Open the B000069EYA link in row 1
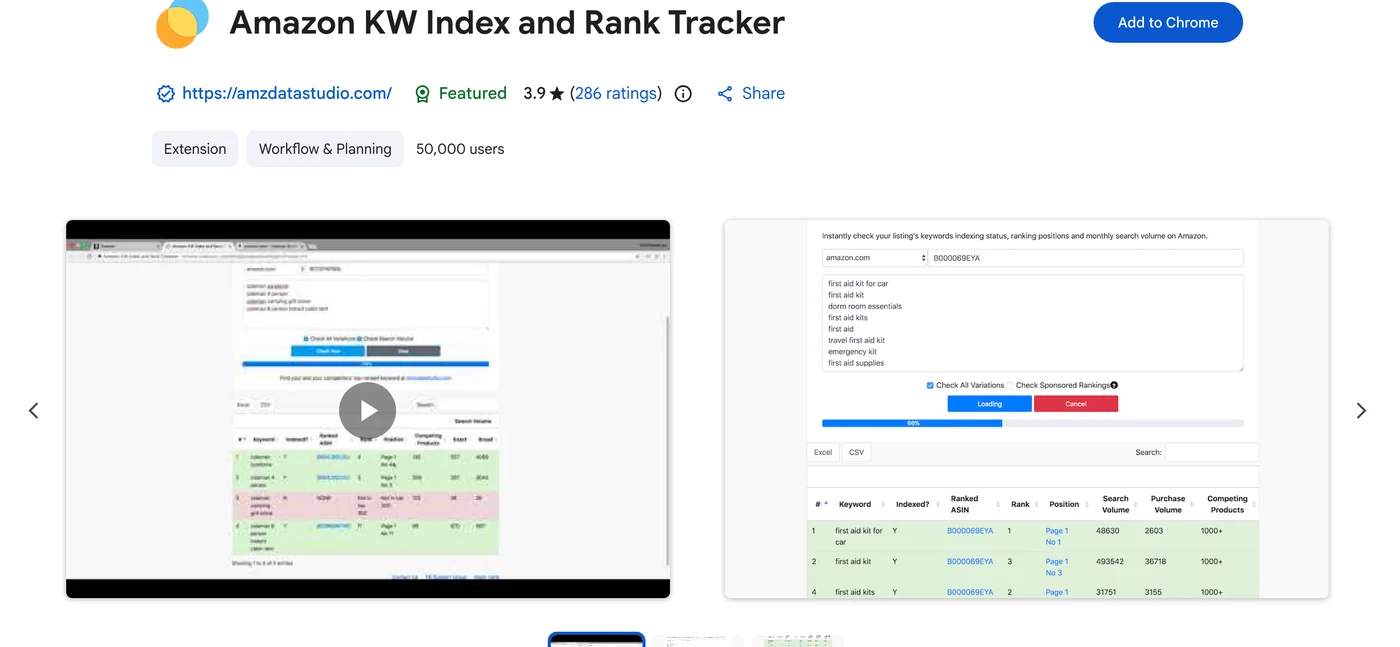This screenshot has width=1400, height=647. pyautogui.click(x=970, y=531)
